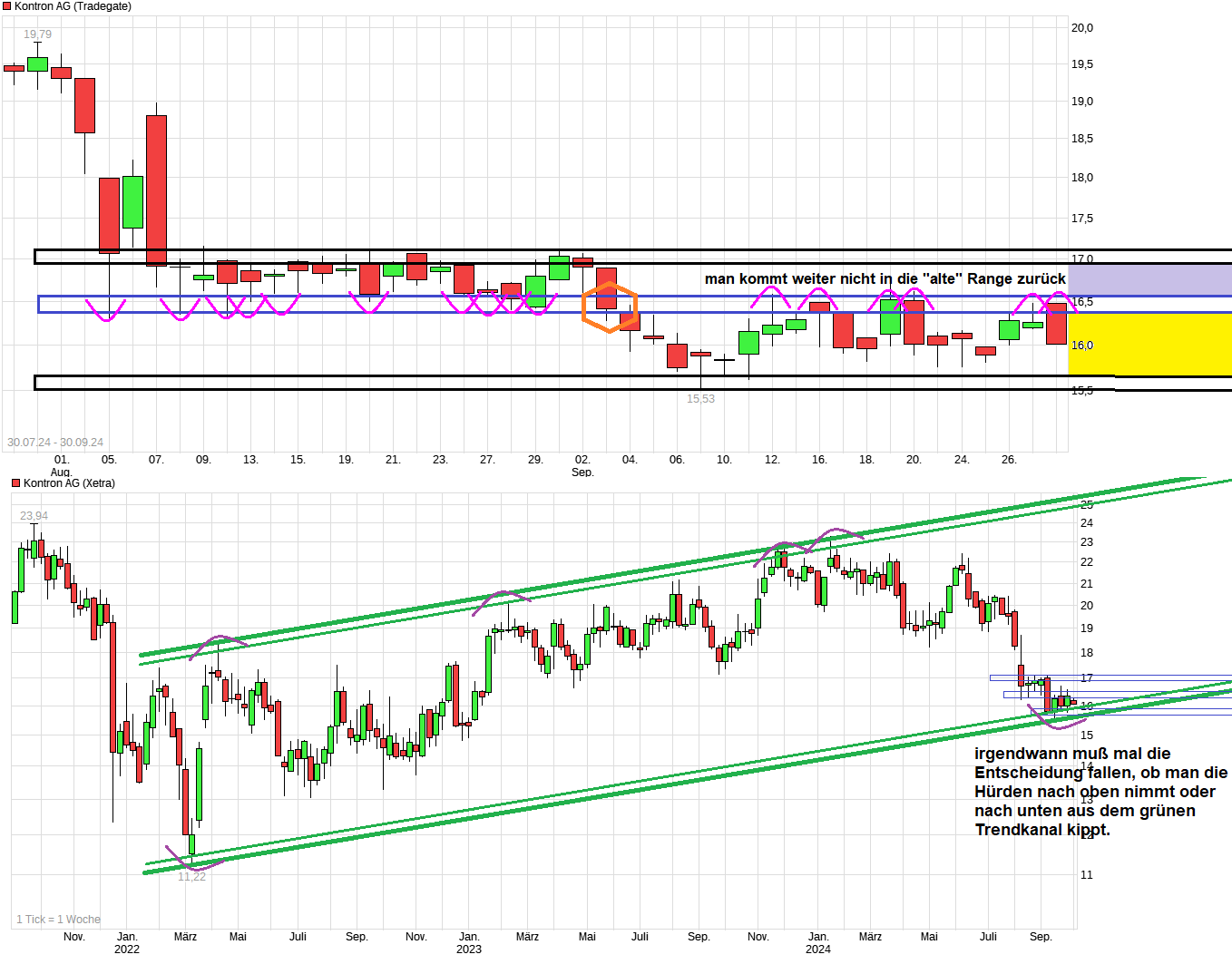Image resolution: width=1232 pixels, height=974 pixels.
Task: Select the tall red candle above 07. August
Action: tap(156, 190)
